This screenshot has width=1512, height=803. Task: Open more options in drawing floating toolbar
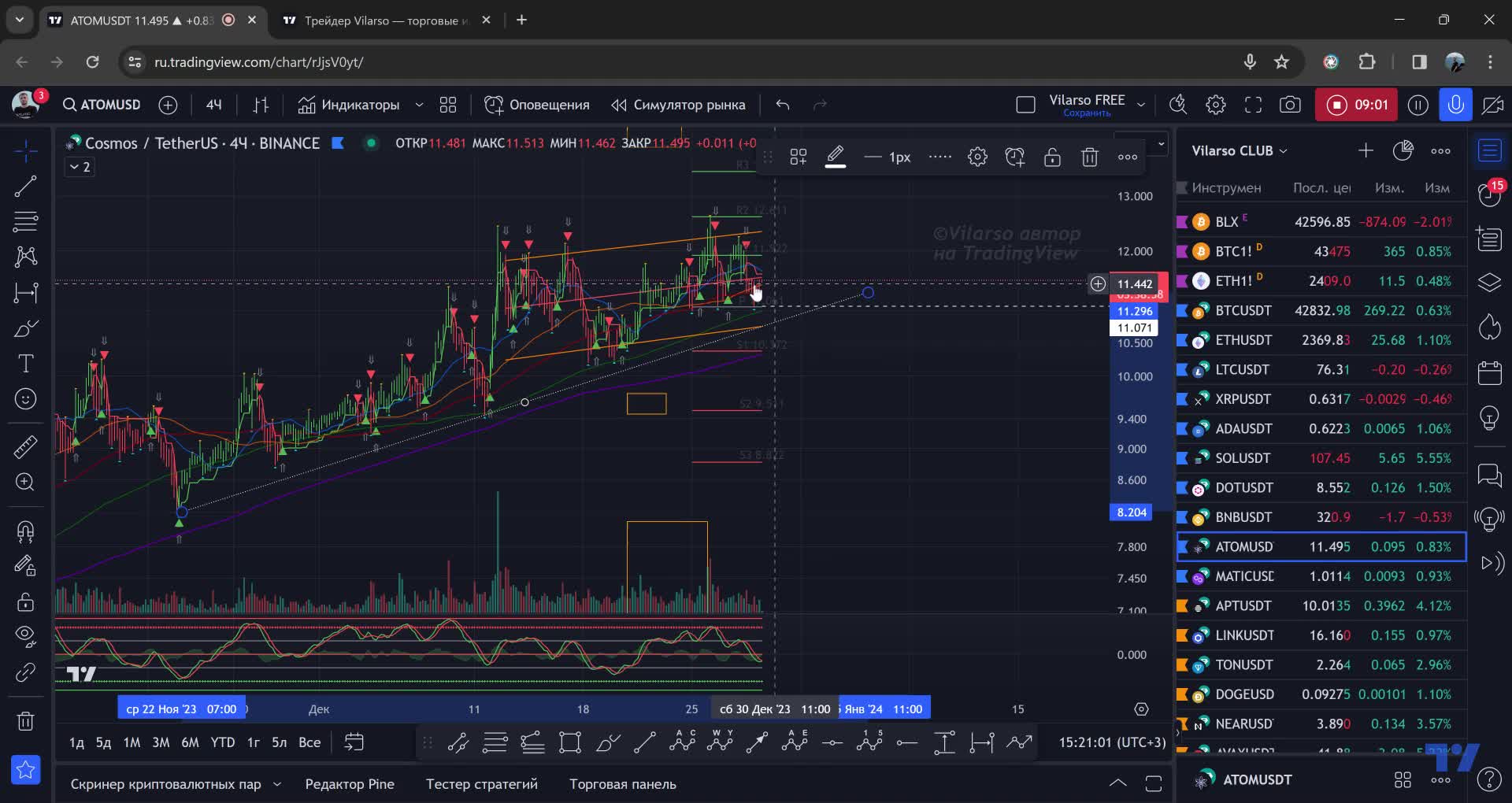point(1128,157)
